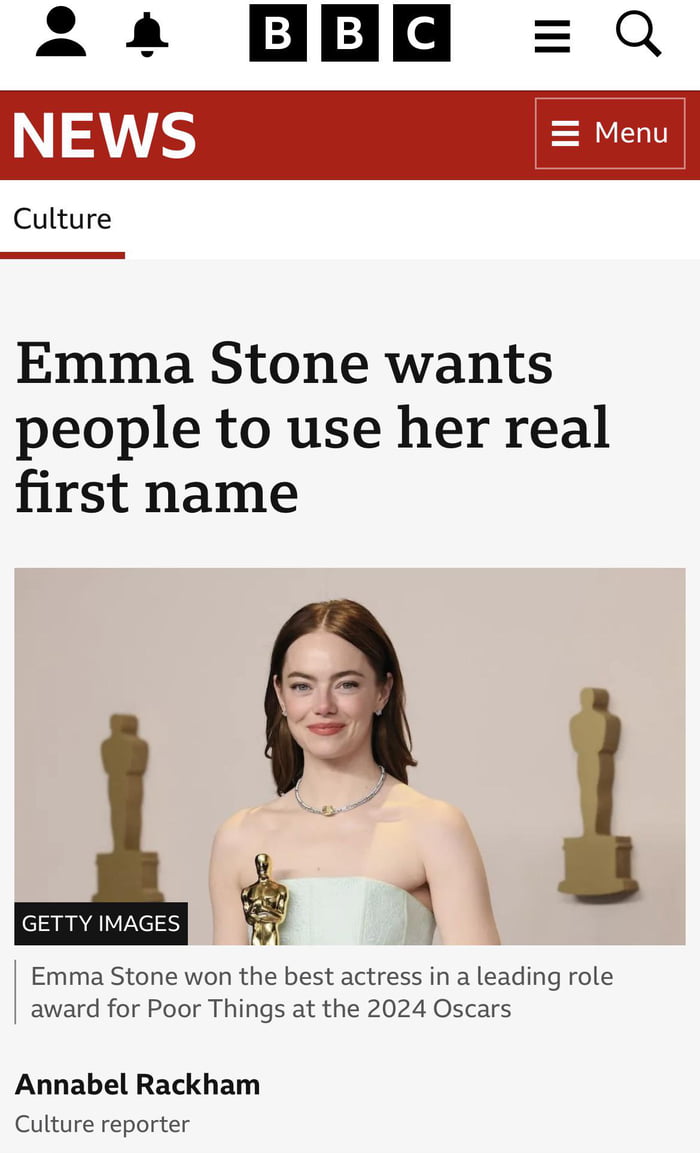Click the Culture reporter byline text

[x=102, y=1124]
